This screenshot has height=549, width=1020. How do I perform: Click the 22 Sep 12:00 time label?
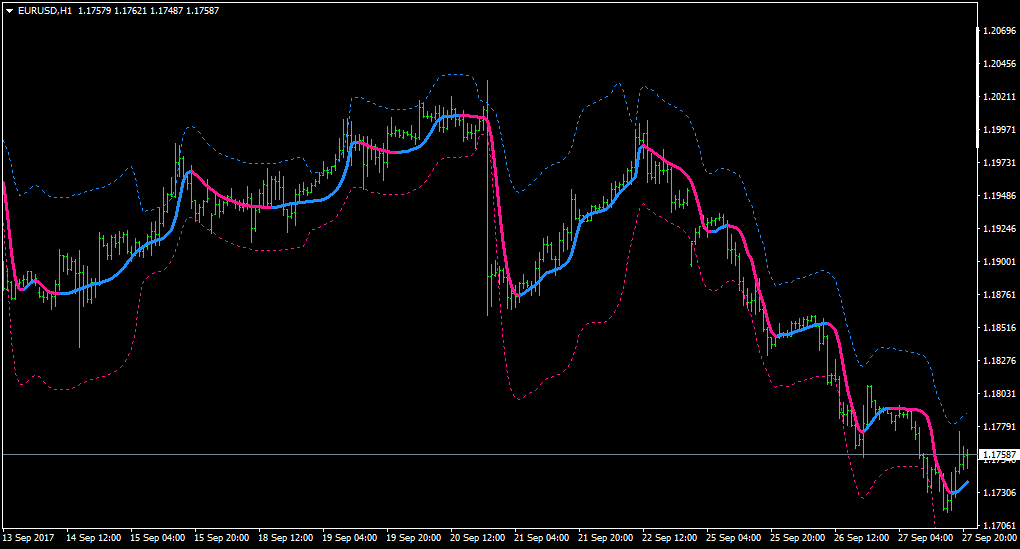[x=670, y=538]
